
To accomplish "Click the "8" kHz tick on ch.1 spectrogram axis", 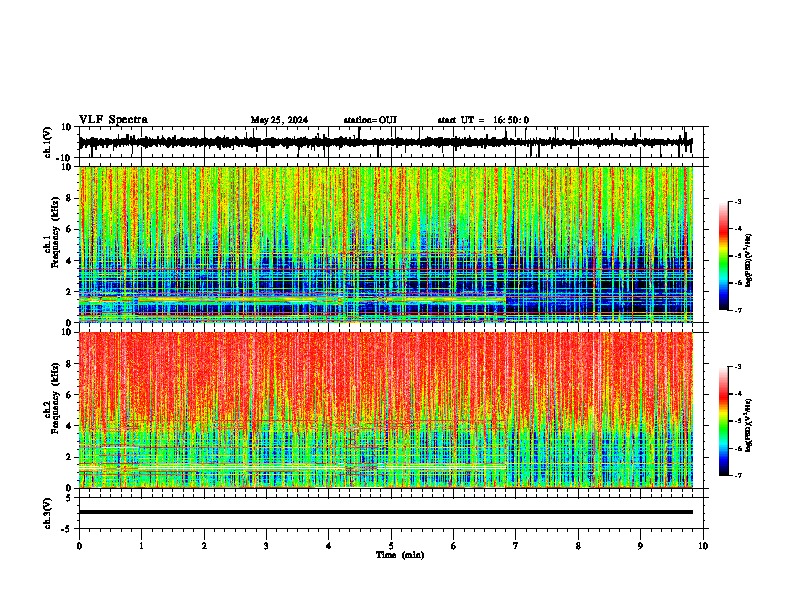I will click(x=70, y=198).
